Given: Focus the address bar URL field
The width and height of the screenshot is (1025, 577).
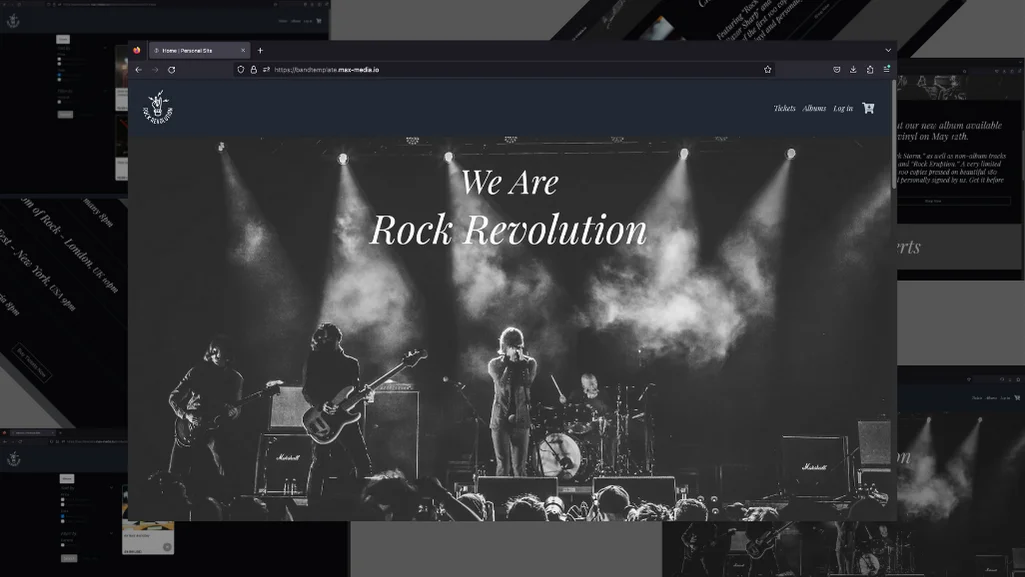Looking at the screenshot, I should click(500, 70).
